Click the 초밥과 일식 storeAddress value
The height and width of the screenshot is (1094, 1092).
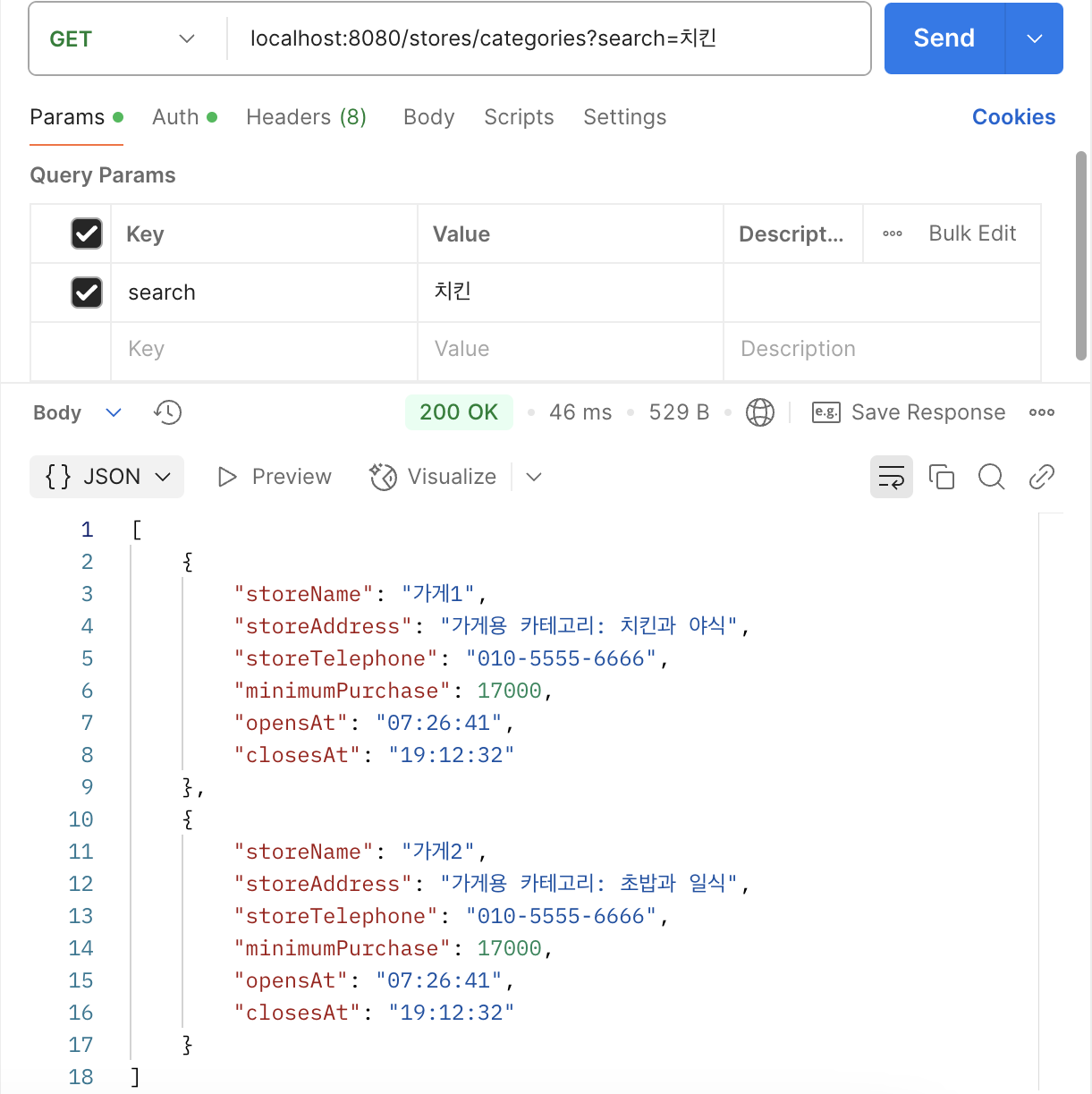click(x=589, y=884)
